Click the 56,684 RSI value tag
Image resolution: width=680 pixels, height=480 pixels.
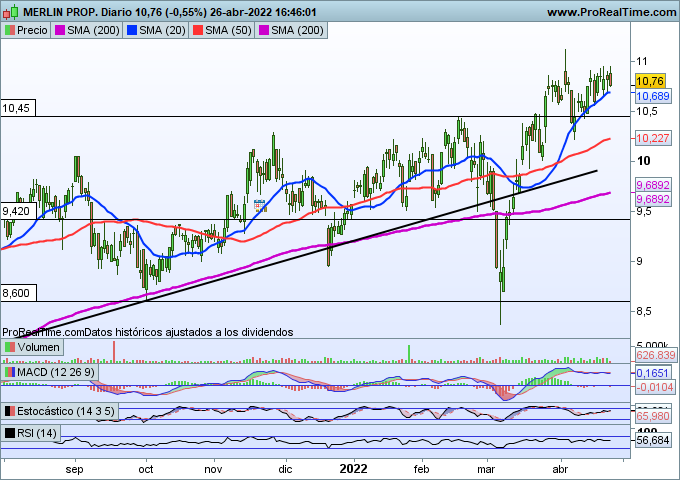[653, 441]
